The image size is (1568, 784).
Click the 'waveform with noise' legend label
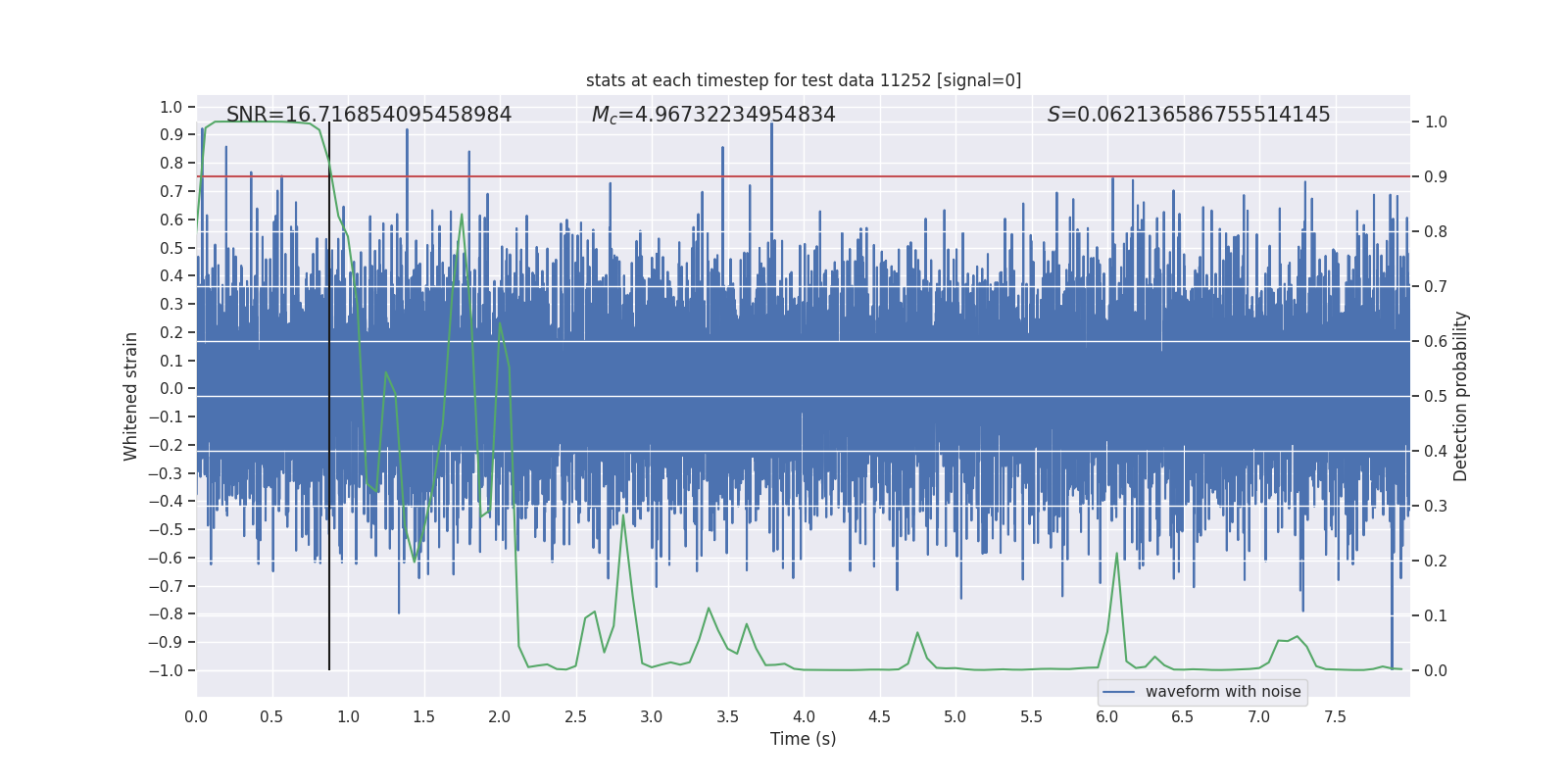click(x=1222, y=692)
